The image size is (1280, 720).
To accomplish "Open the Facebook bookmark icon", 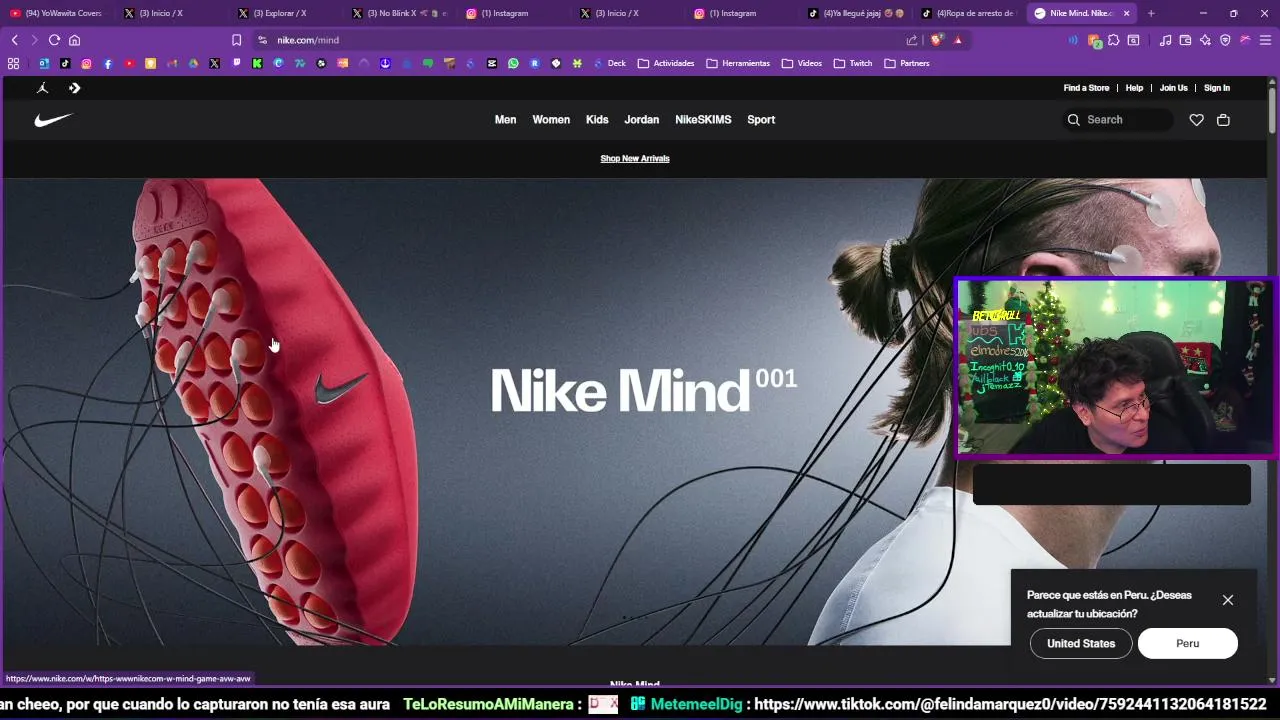I will coord(108,63).
